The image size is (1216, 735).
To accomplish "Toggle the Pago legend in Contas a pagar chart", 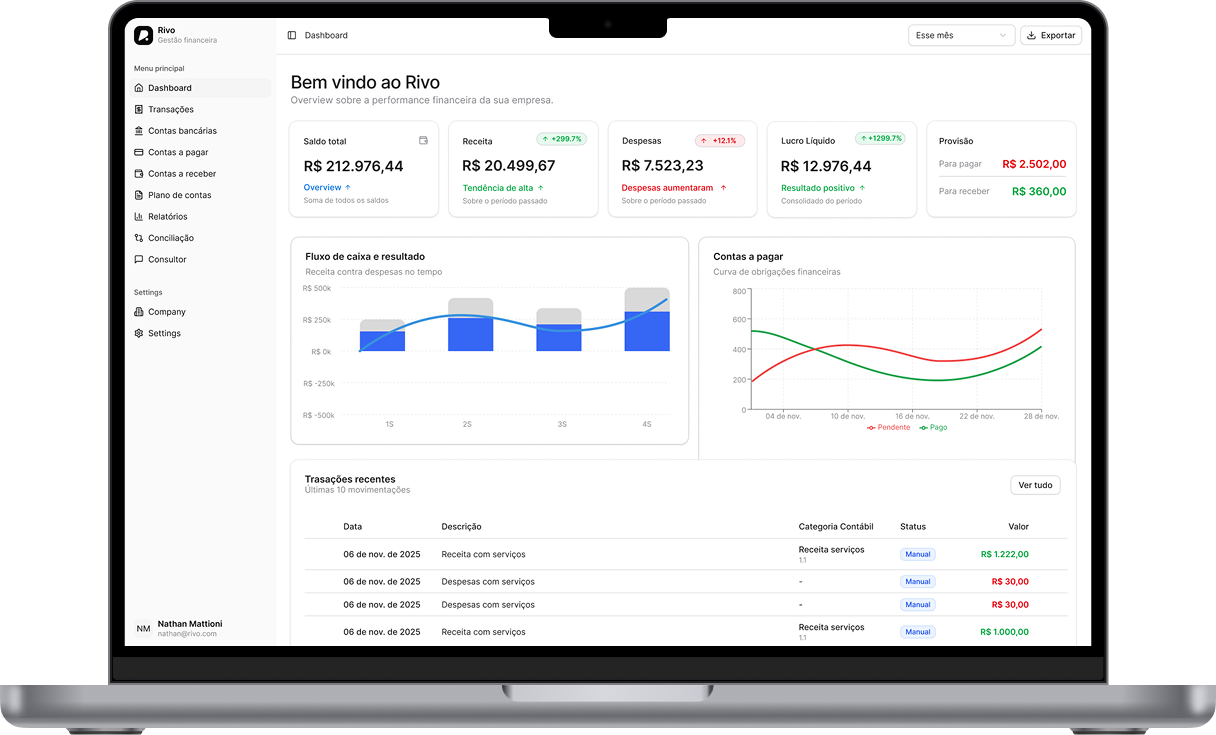I will [x=932, y=426].
